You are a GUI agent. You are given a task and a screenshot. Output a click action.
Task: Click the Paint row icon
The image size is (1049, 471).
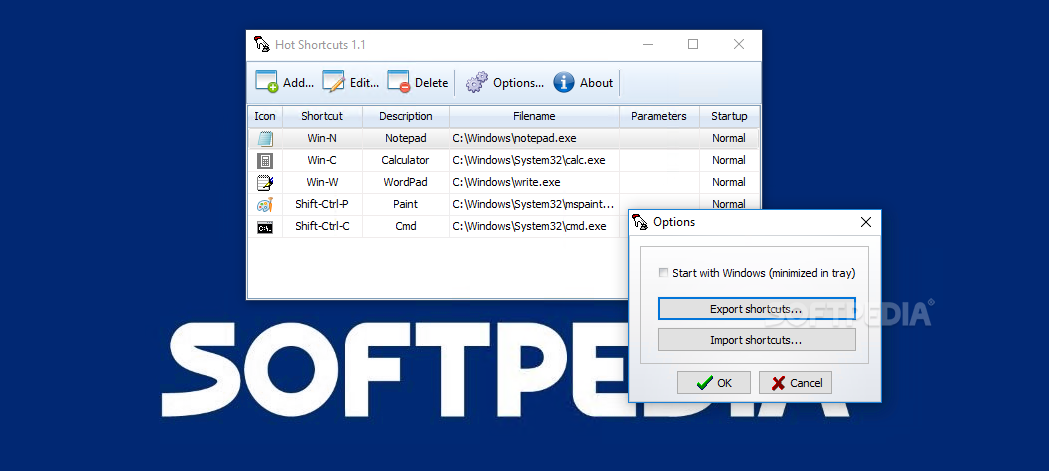click(x=265, y=205)
